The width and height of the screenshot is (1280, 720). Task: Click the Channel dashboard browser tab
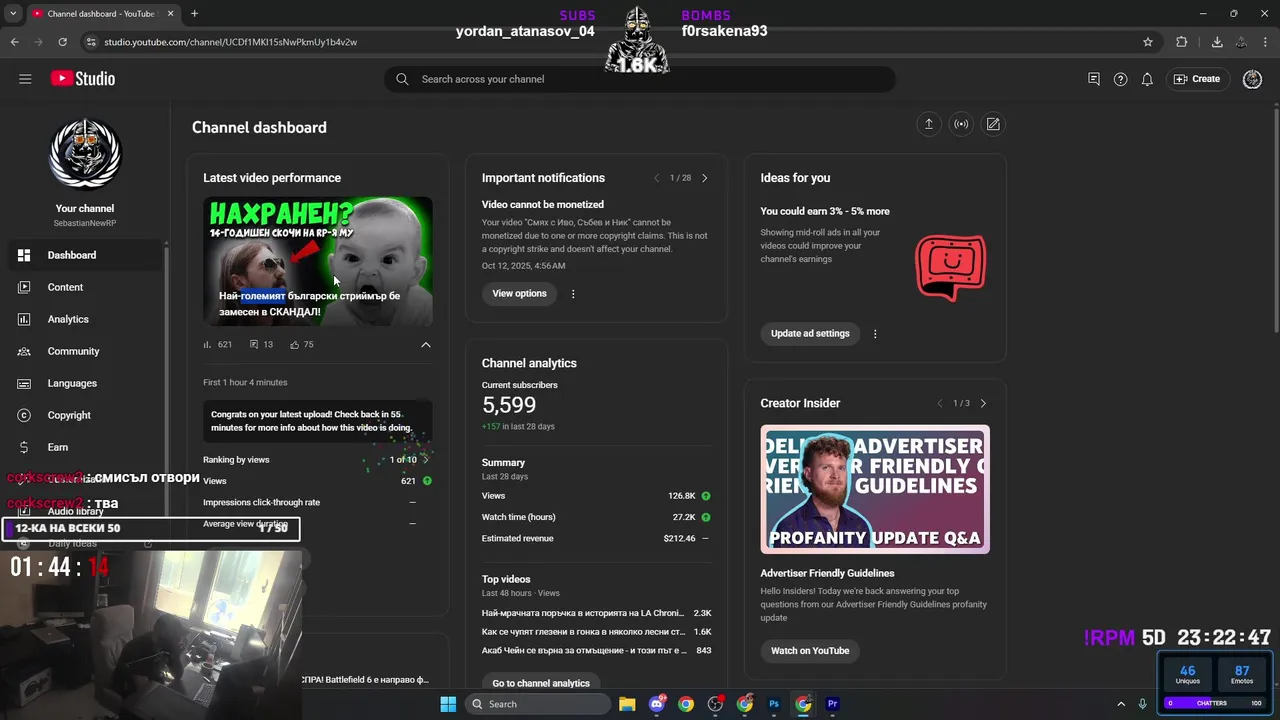[100, 14]
